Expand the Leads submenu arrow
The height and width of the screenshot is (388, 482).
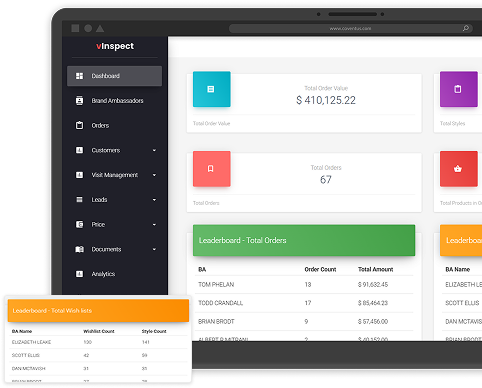(154, 200)
